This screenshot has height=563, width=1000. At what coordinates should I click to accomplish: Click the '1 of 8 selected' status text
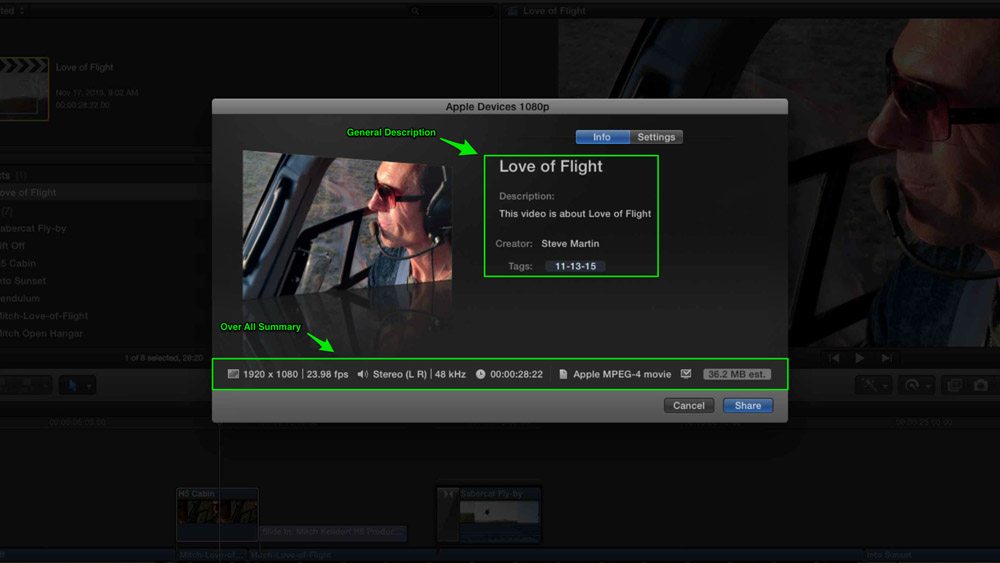(x=163, y=358)
